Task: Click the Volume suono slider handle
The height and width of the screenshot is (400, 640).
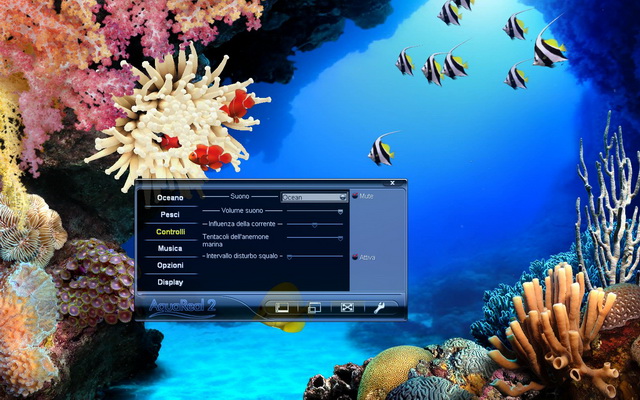Action: pos(341,212)
